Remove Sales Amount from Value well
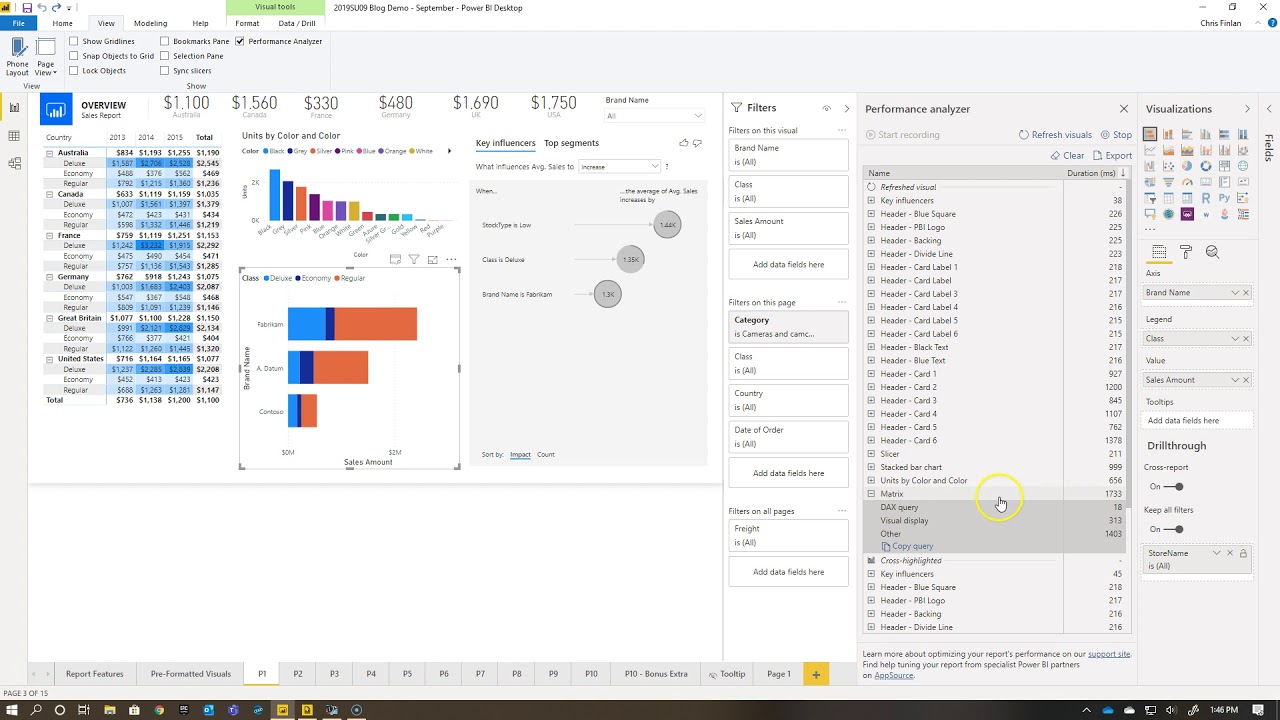1280x720 pixels. [x=1246, y=380]
